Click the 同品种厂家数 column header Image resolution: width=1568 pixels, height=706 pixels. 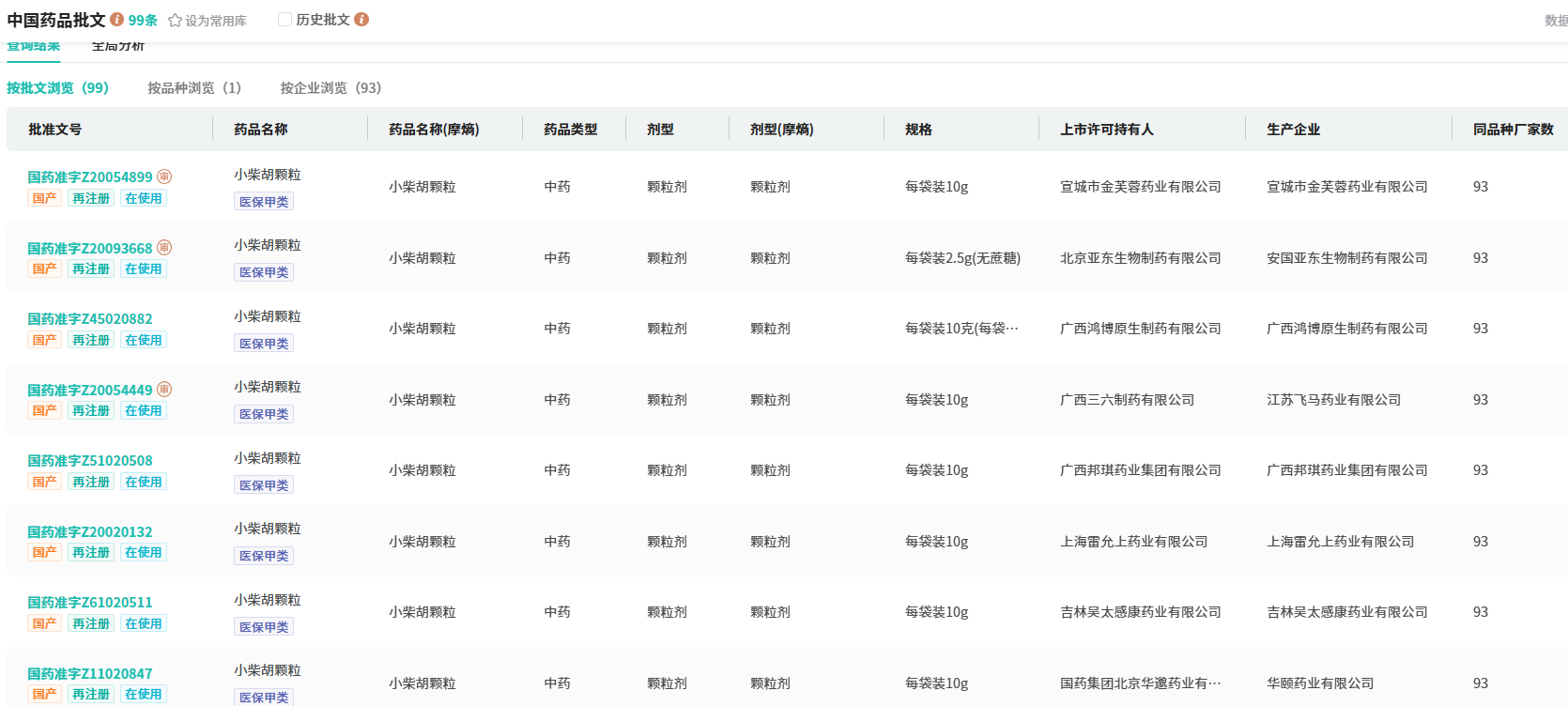coord(1514,130)
